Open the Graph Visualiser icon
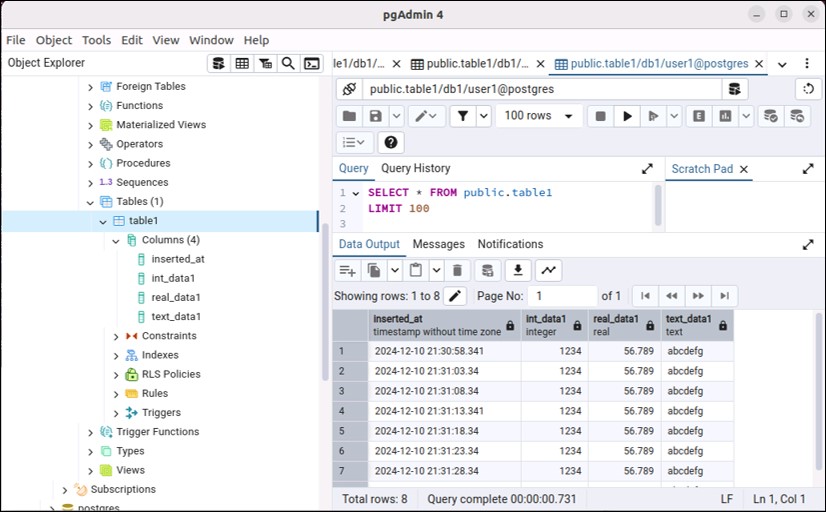 pos(548,270)
